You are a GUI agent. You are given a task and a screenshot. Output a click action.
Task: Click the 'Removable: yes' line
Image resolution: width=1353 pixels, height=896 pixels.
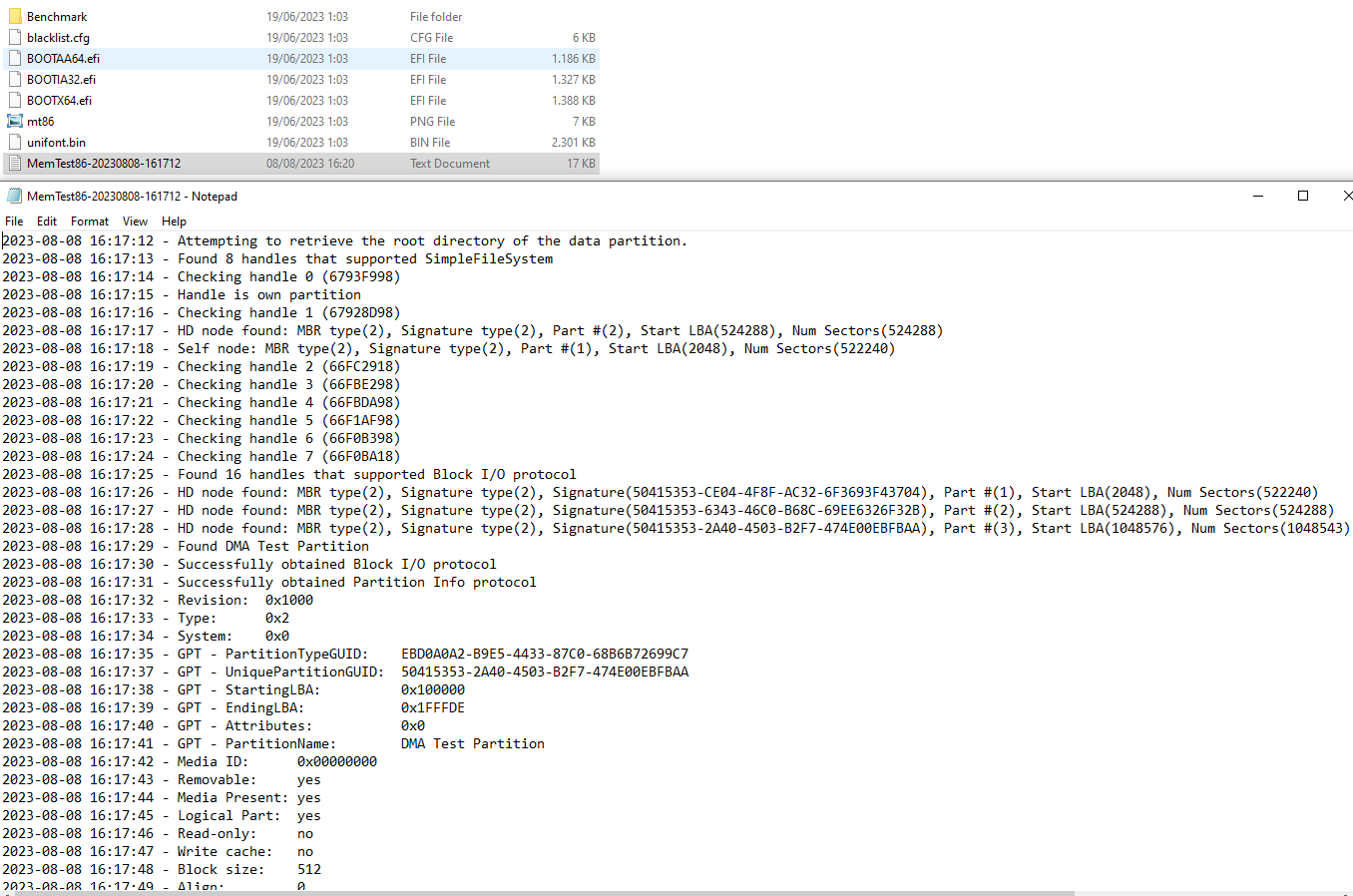(x=162, y=779)
